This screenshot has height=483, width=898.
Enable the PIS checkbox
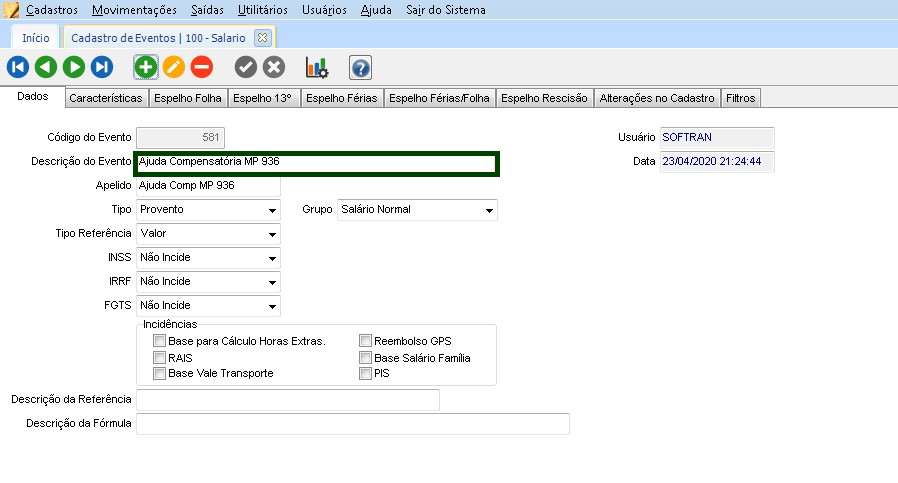365,374
